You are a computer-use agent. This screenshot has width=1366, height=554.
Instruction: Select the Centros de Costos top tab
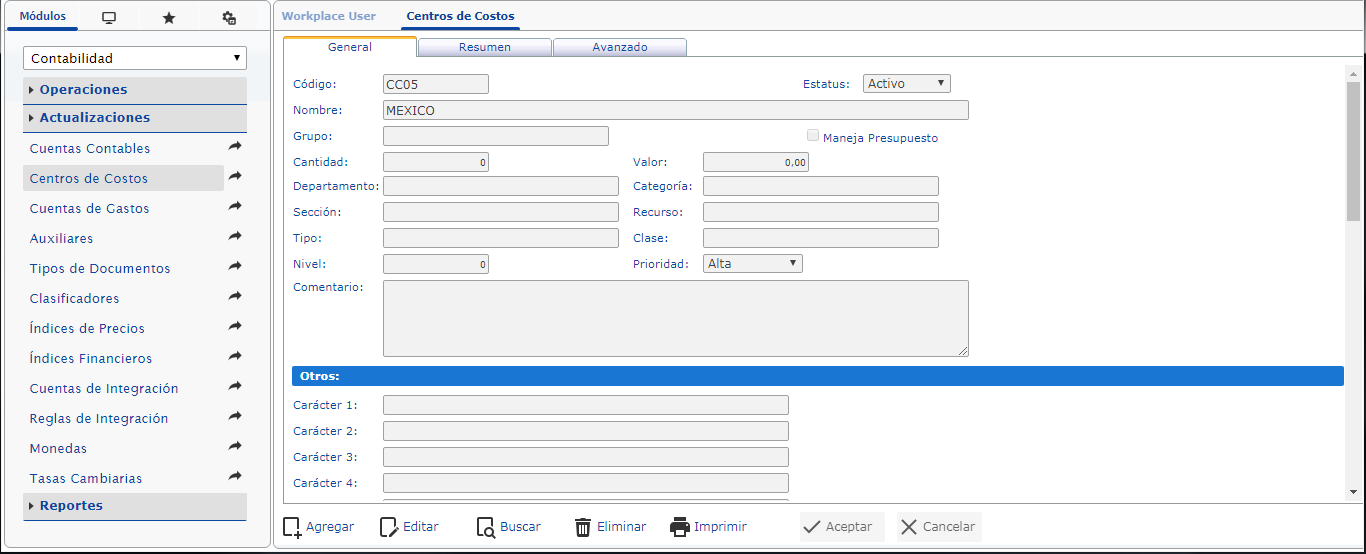(460, 17)
